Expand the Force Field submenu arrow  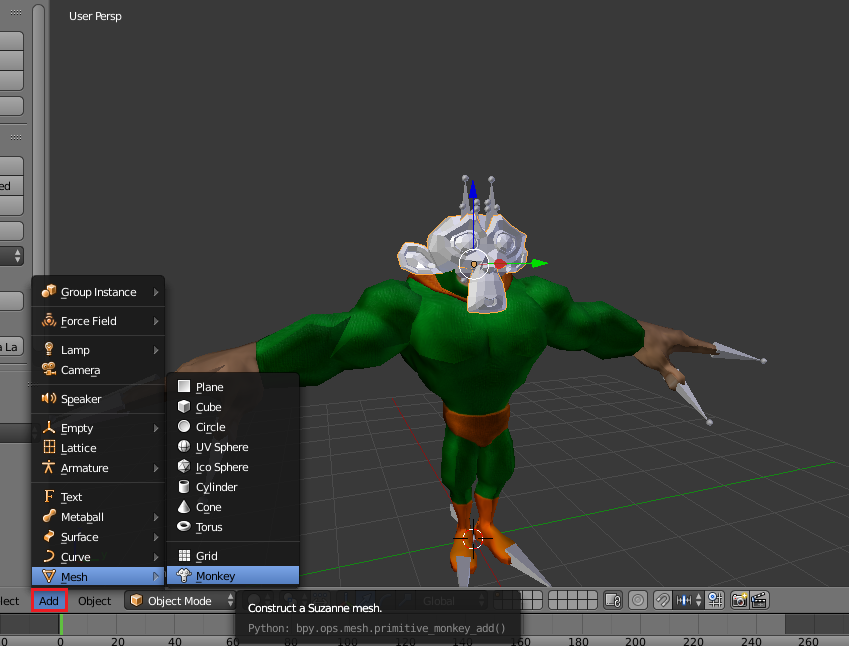156,321
